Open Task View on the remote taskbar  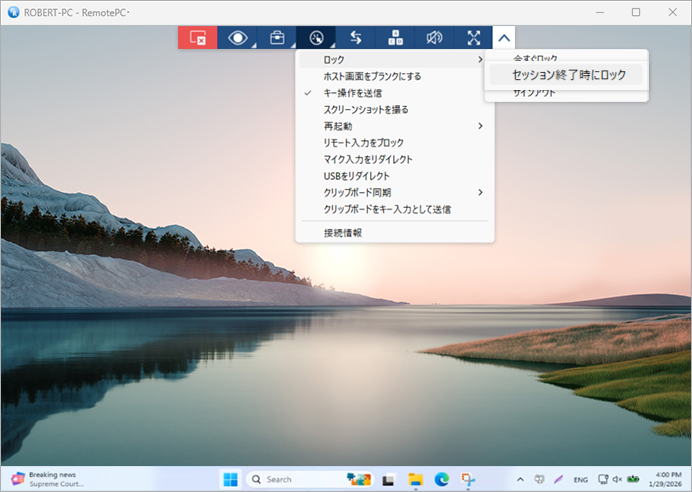click(388, 479)
